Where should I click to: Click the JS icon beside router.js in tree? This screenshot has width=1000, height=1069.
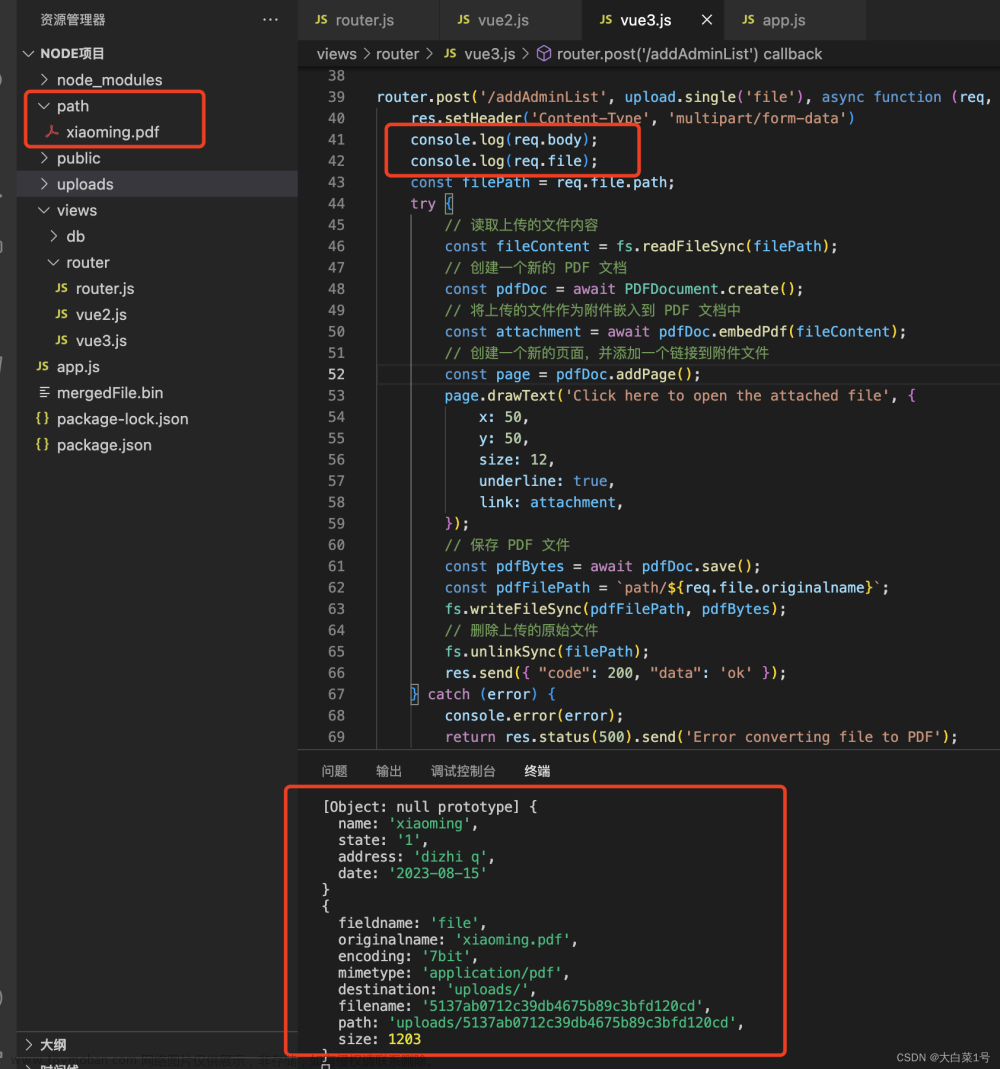click(61, 288)
